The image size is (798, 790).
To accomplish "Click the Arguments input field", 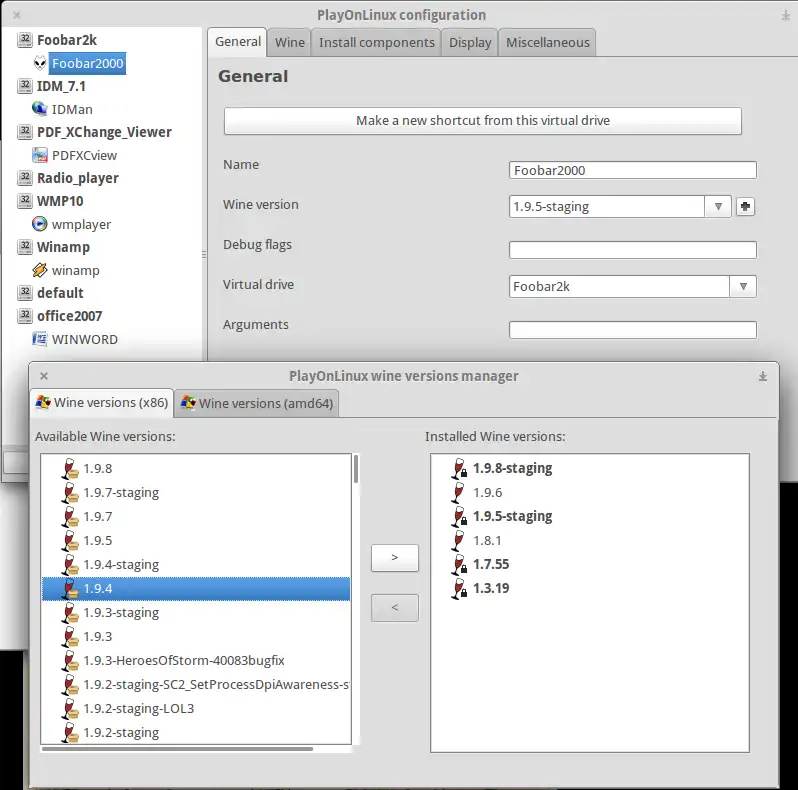I will coord(633,329).
